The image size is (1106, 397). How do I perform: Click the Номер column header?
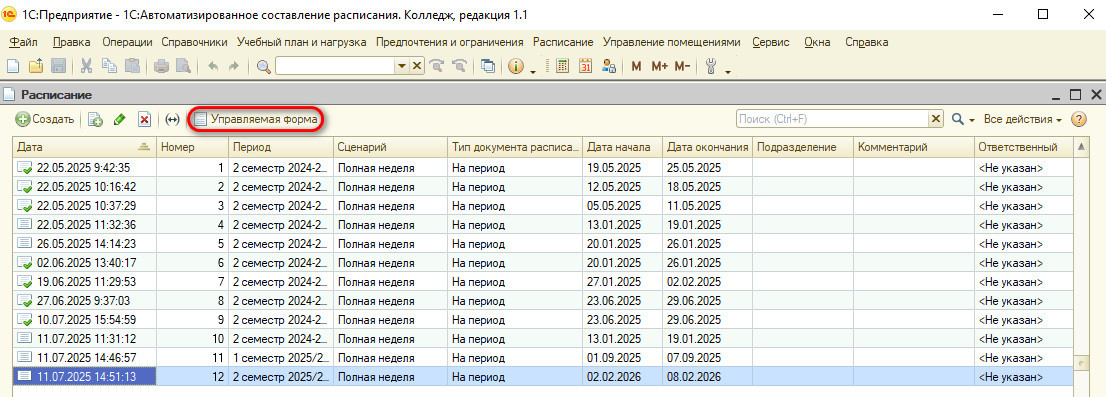click(x=192, y=147)
